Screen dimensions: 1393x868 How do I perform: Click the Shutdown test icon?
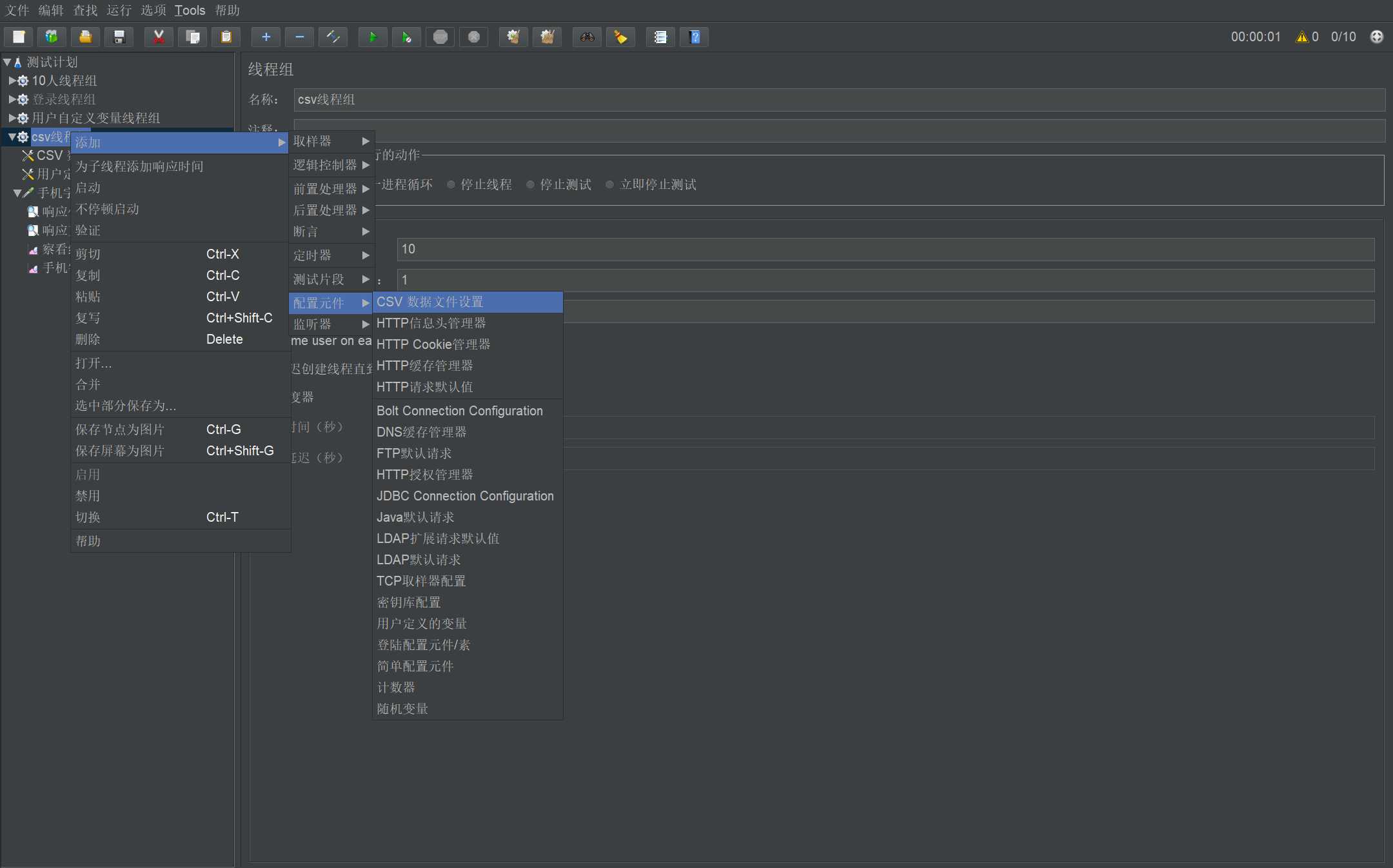(x=474, y=37)
